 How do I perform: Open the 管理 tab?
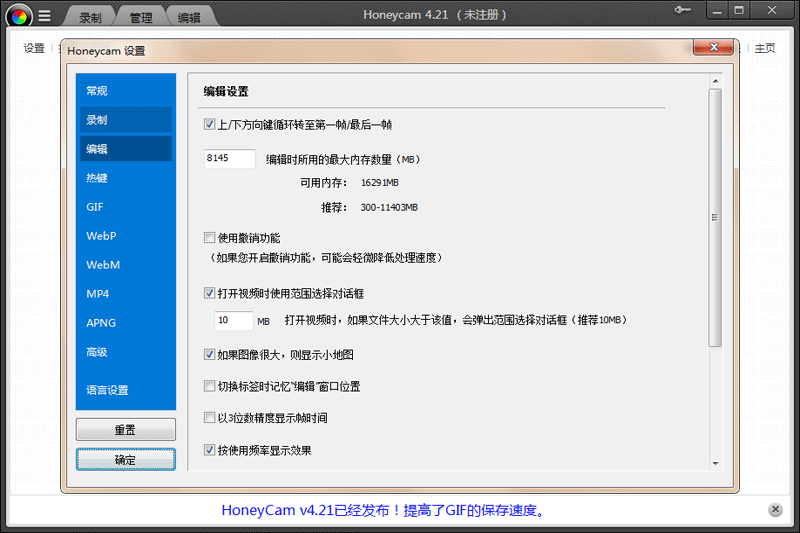(141, 18)
